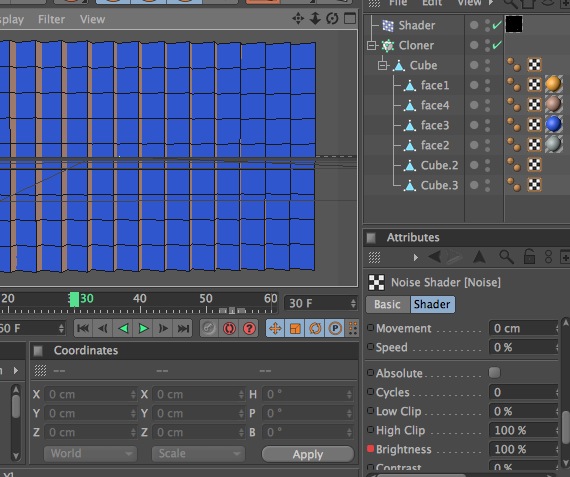Click the Apply button
This screenshot has height=477, width=570.
(308, 454)
